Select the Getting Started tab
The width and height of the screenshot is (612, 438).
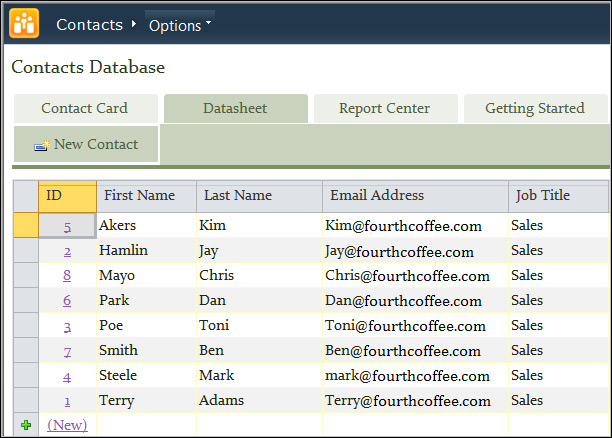(534, 108)
